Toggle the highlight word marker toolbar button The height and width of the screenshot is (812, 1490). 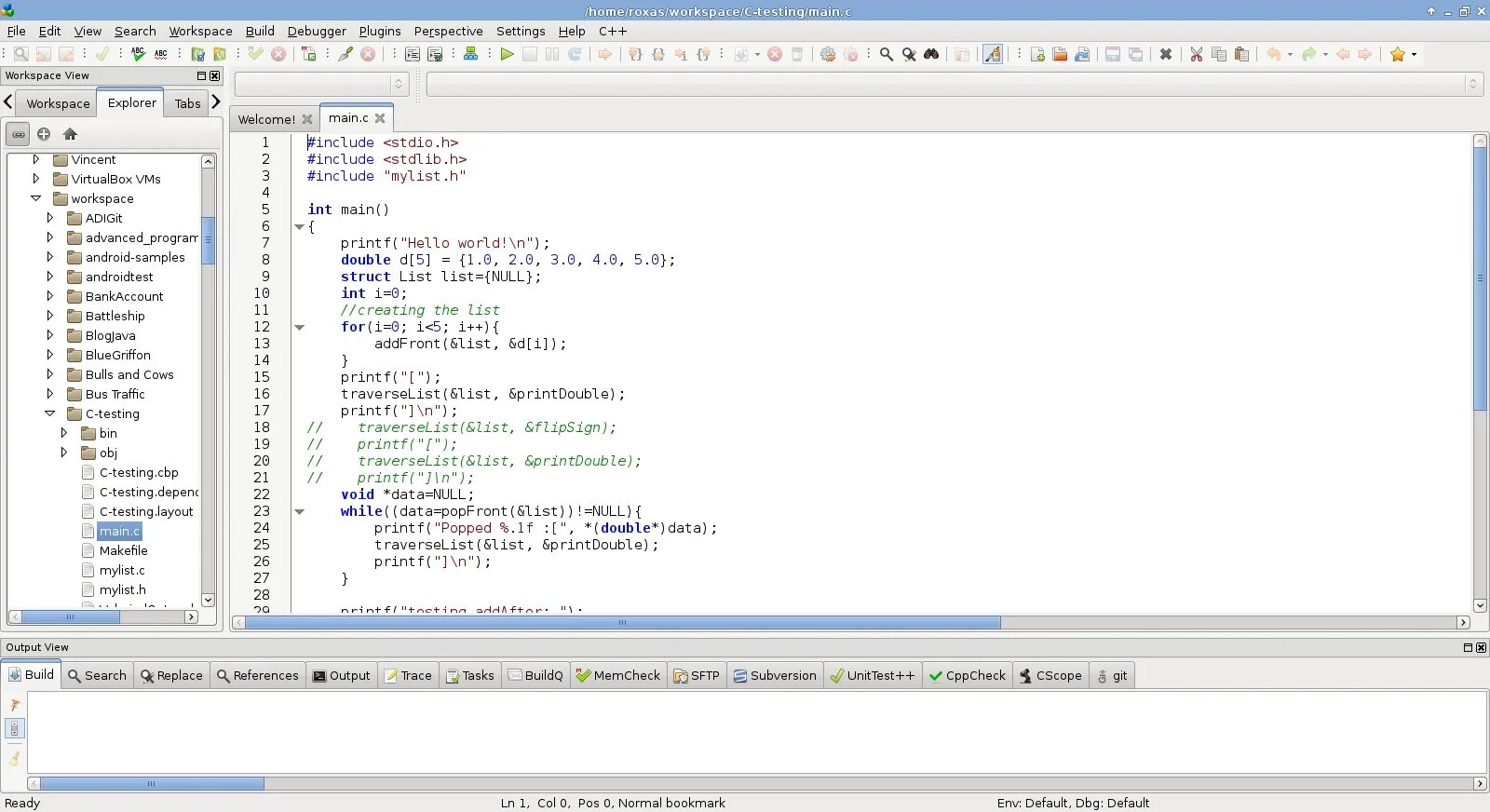[x=993, y=54]
